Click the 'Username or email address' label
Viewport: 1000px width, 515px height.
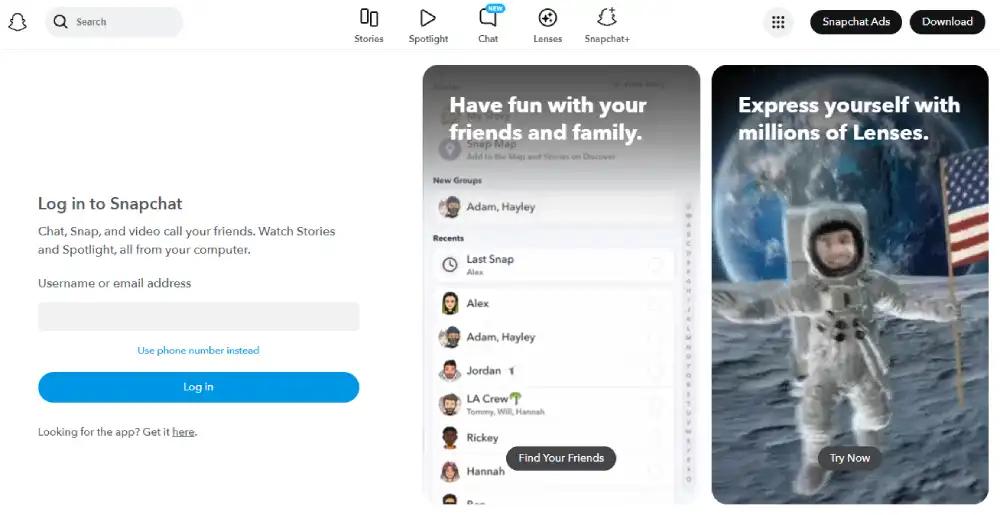point(115,284)
